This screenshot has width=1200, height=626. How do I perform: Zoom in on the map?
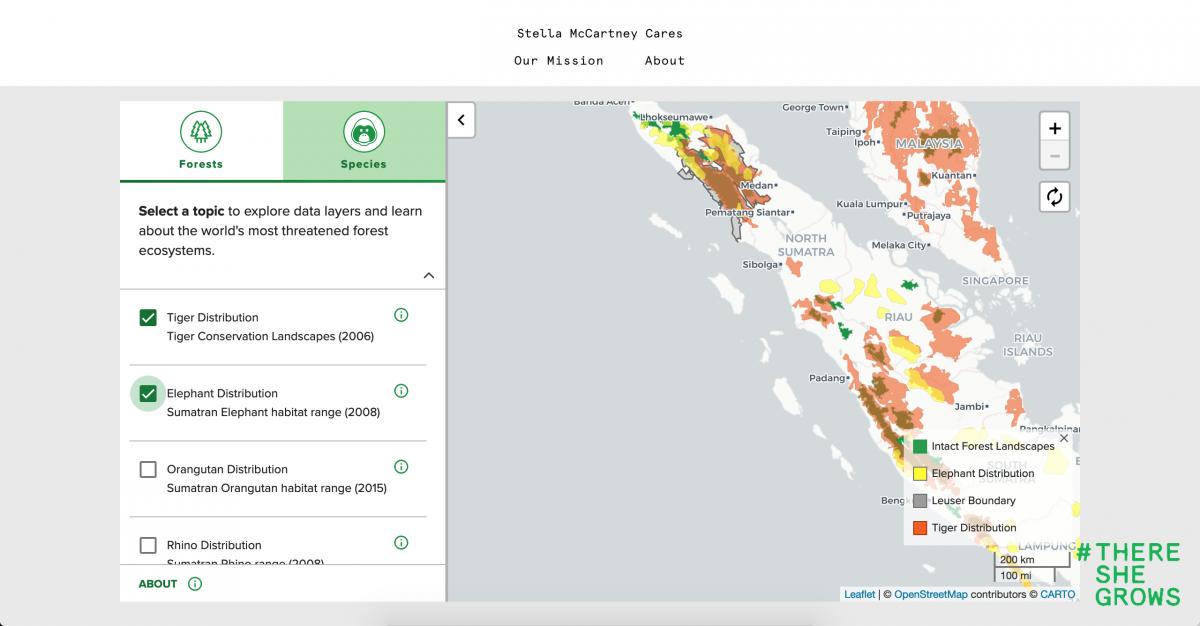(1054, 128)
